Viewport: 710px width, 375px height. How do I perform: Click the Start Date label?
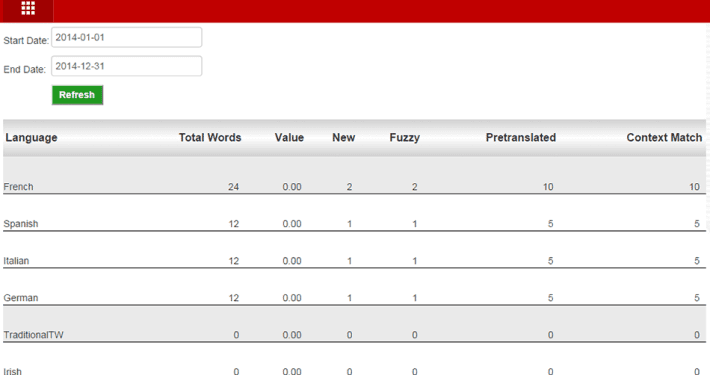[x=26, y=40]
